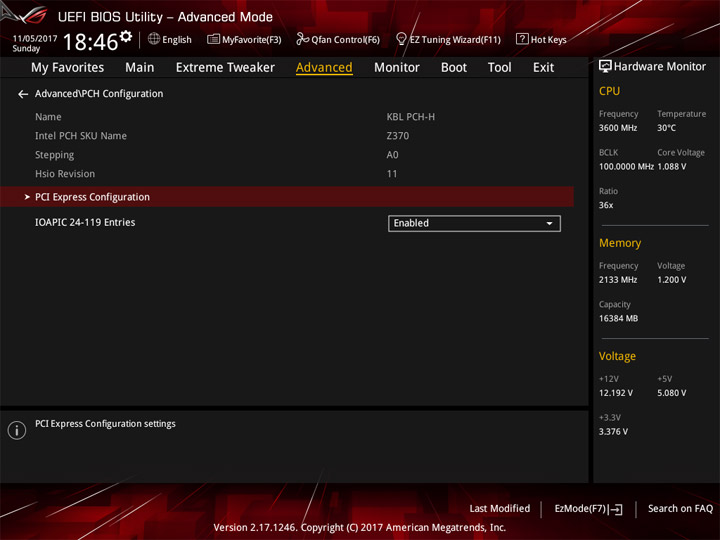Open the Tool tab

(x=500, y=68)
